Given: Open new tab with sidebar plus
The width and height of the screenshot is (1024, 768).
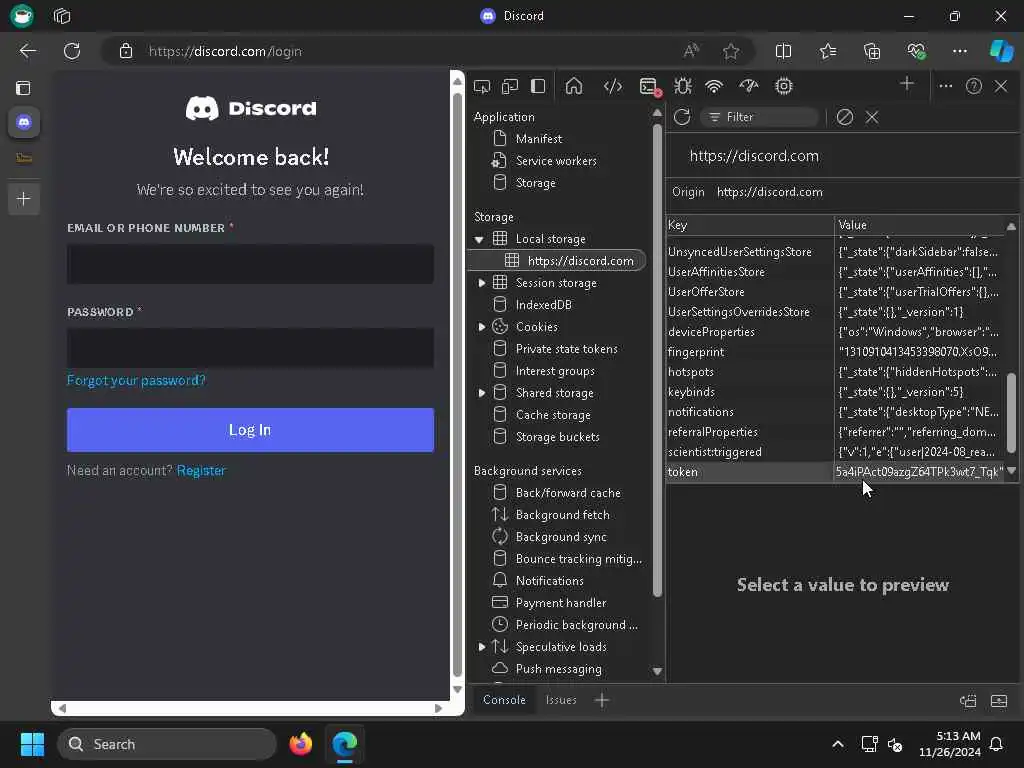Looking at the screenshot, I should [24, 199].
